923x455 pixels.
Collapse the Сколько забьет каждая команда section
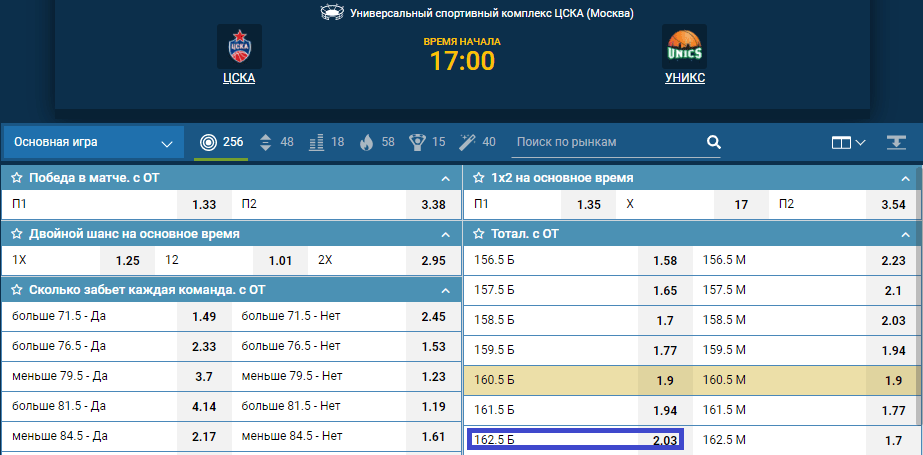pos(446,290)
